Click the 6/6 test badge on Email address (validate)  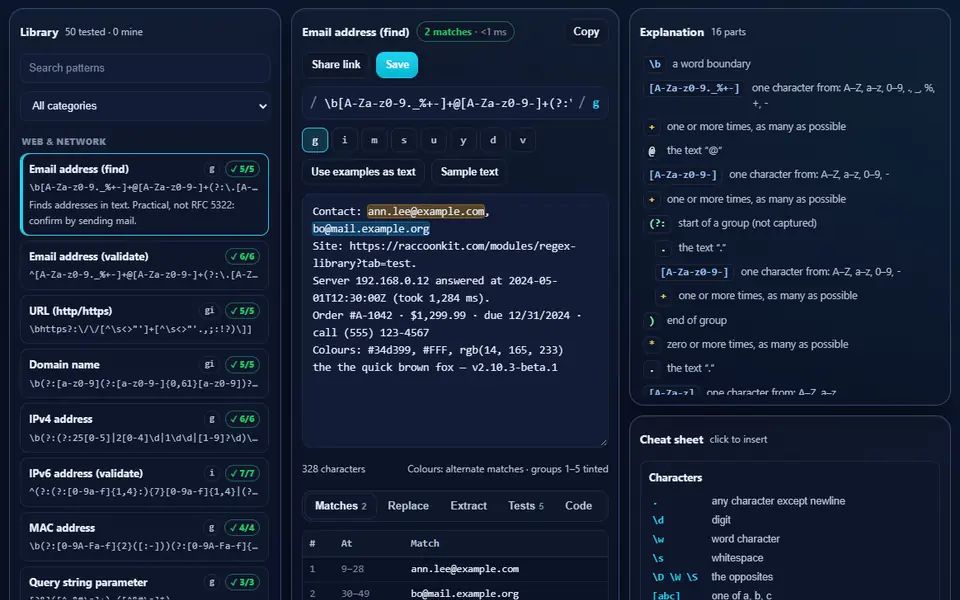[242, 257]
